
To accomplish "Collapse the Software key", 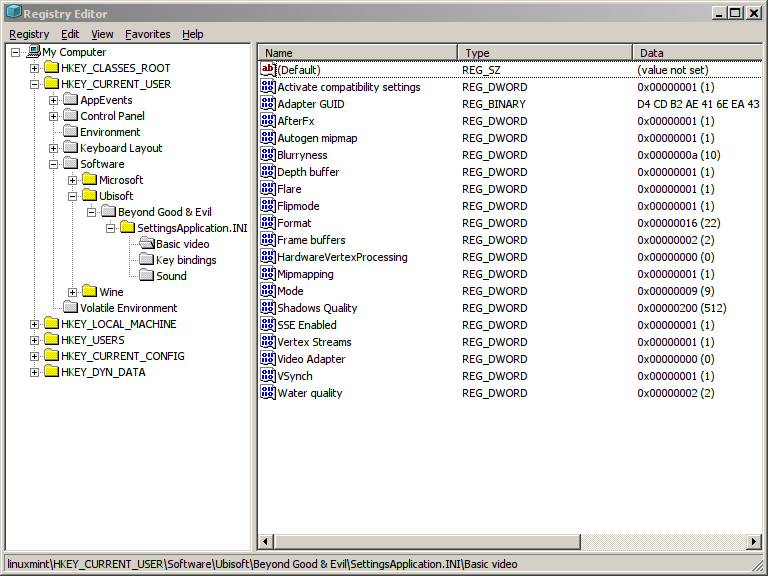I will click(x=53, y=164).
